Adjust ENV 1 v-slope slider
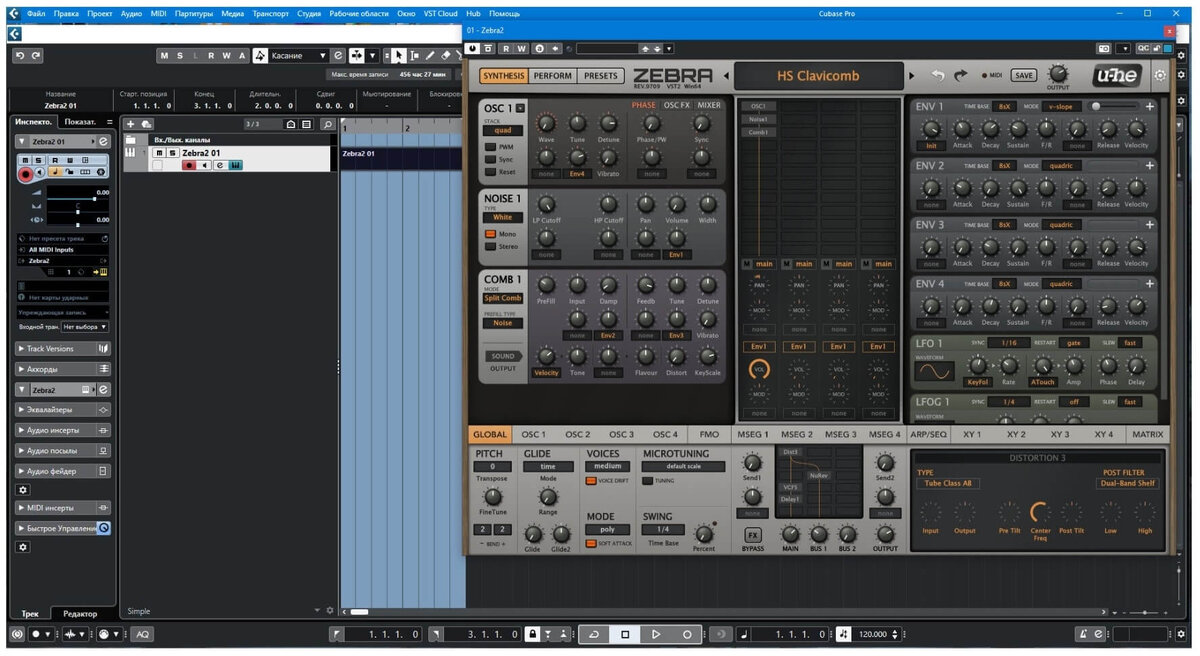This screenshot has width=1200, height=656. 1114,106
